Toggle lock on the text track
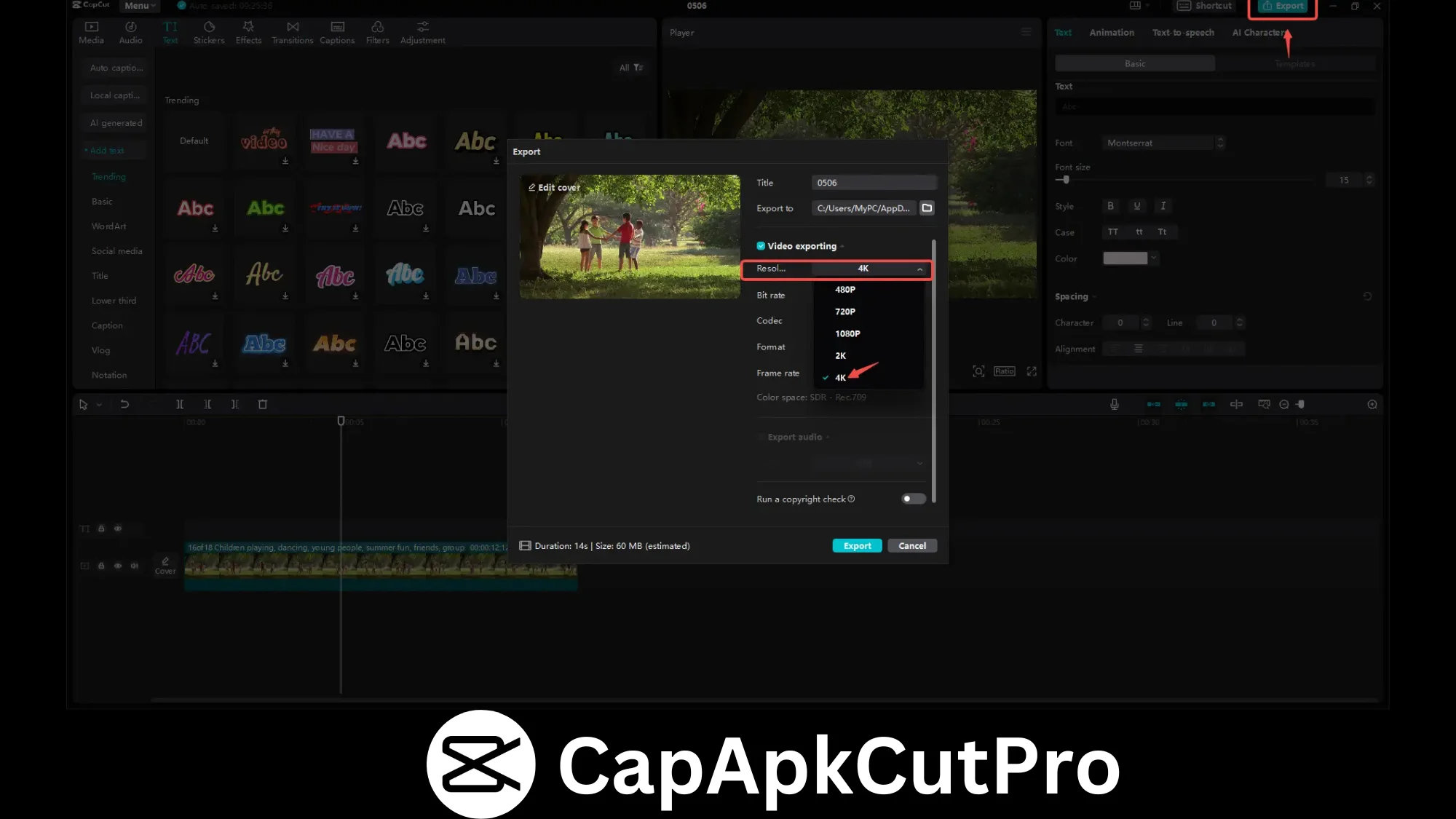Image resolution: width=1456 pixels, height=819 pixels. [x=101, y=529]
